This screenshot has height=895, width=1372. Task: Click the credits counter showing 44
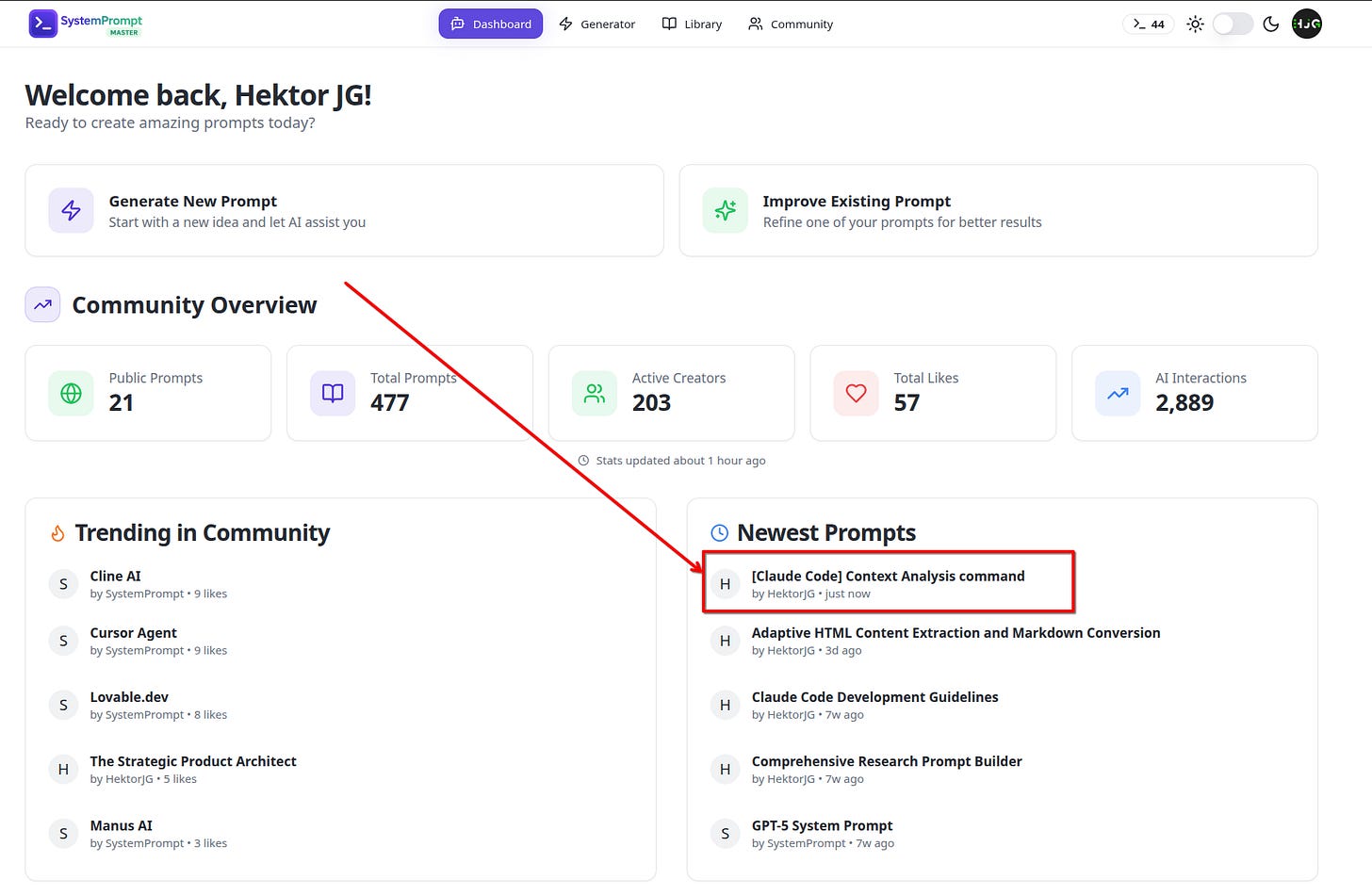[1149, 24]
